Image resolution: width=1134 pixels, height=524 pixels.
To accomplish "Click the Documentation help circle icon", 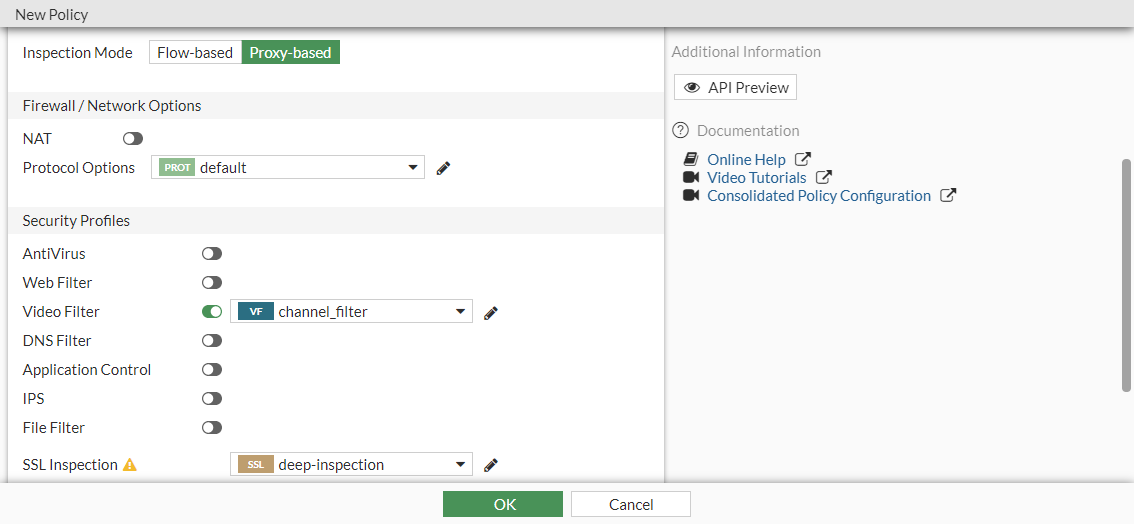I will pos(681,130).
